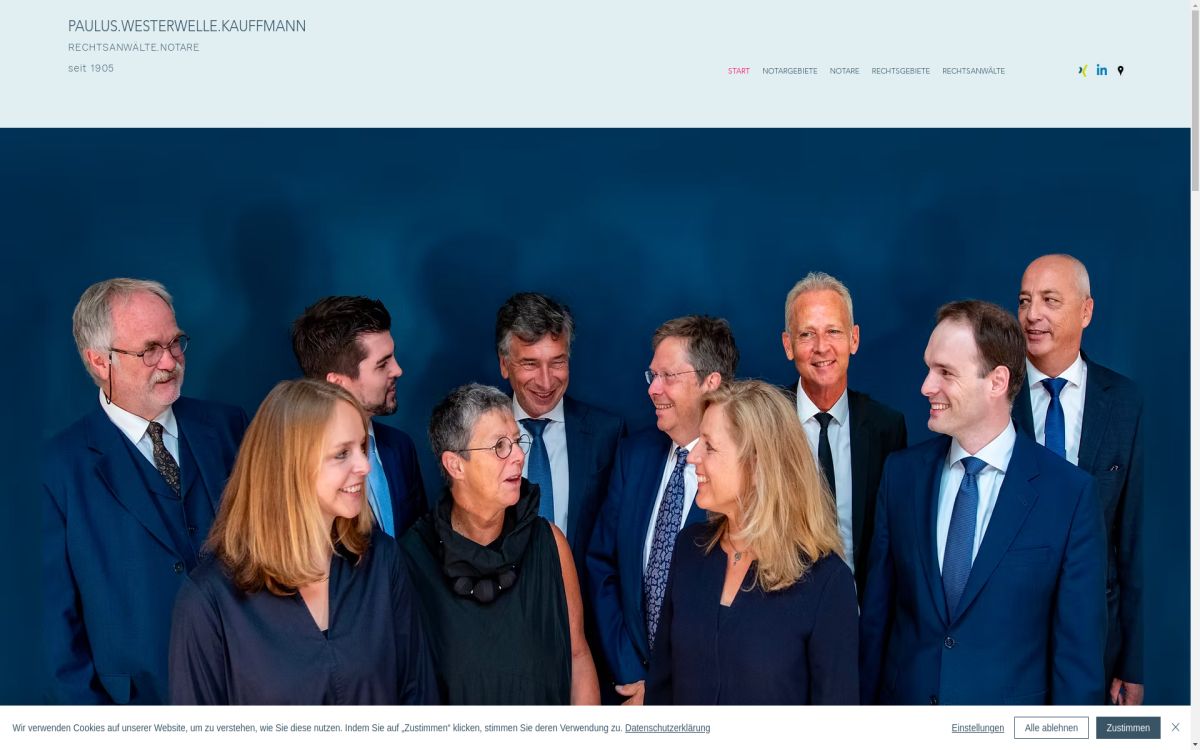Image resolution: width=1200 pixels, height=750 pixels.
Task: Navigate to the RECHTSANWÄLTE page
Action: click(x=973, y=71)
